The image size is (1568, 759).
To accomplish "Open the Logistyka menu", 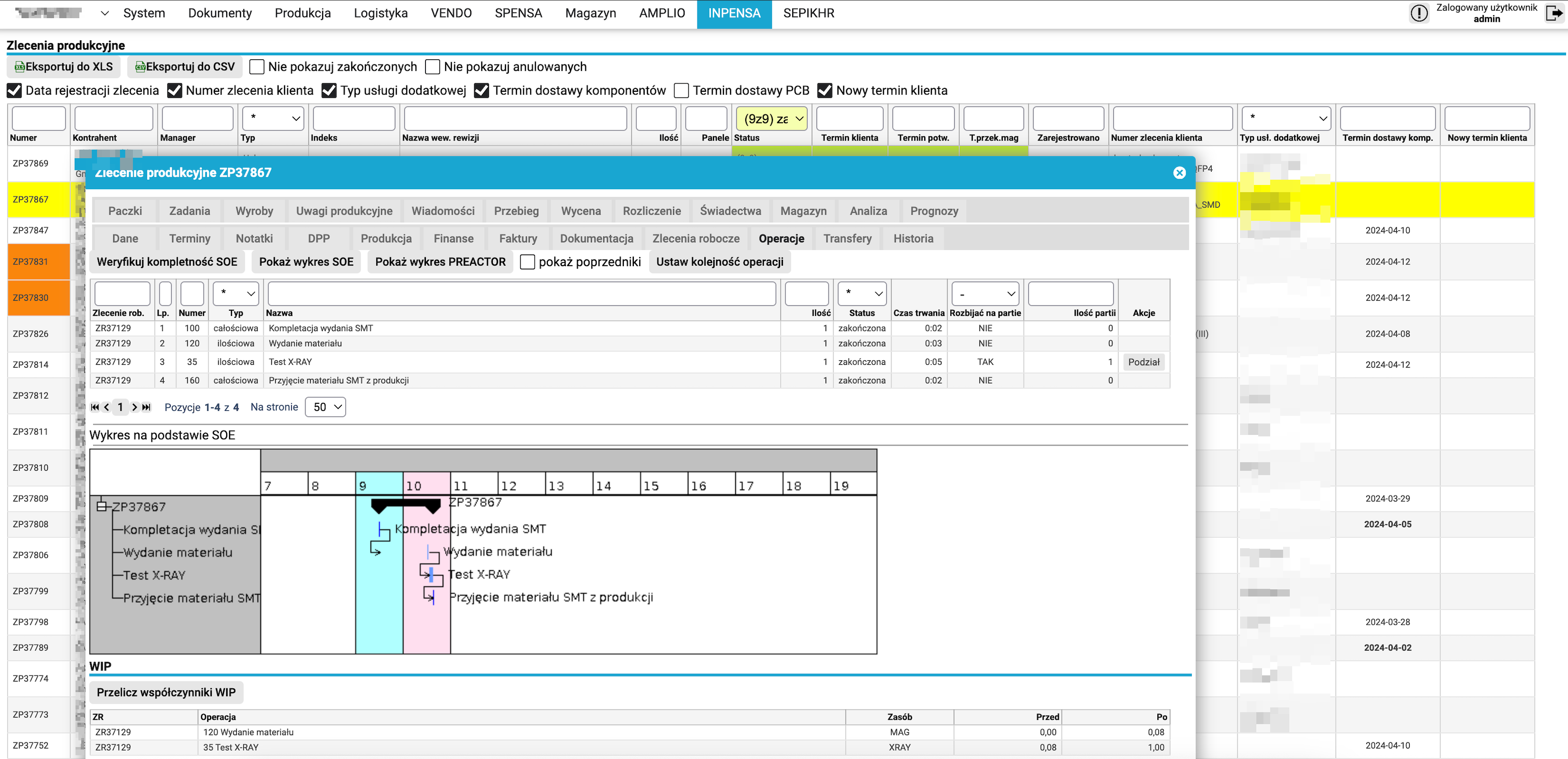I will click(x=381, y=13).
